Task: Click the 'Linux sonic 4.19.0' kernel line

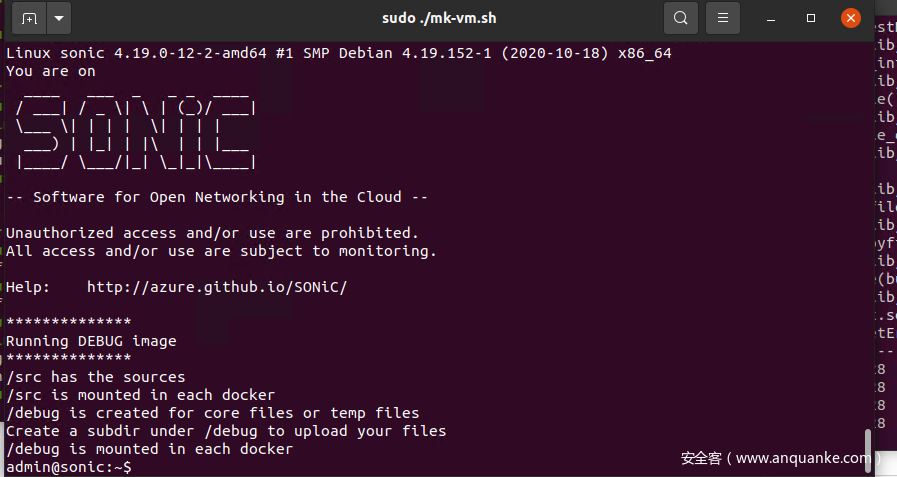Action: click(x=338, y=53)
